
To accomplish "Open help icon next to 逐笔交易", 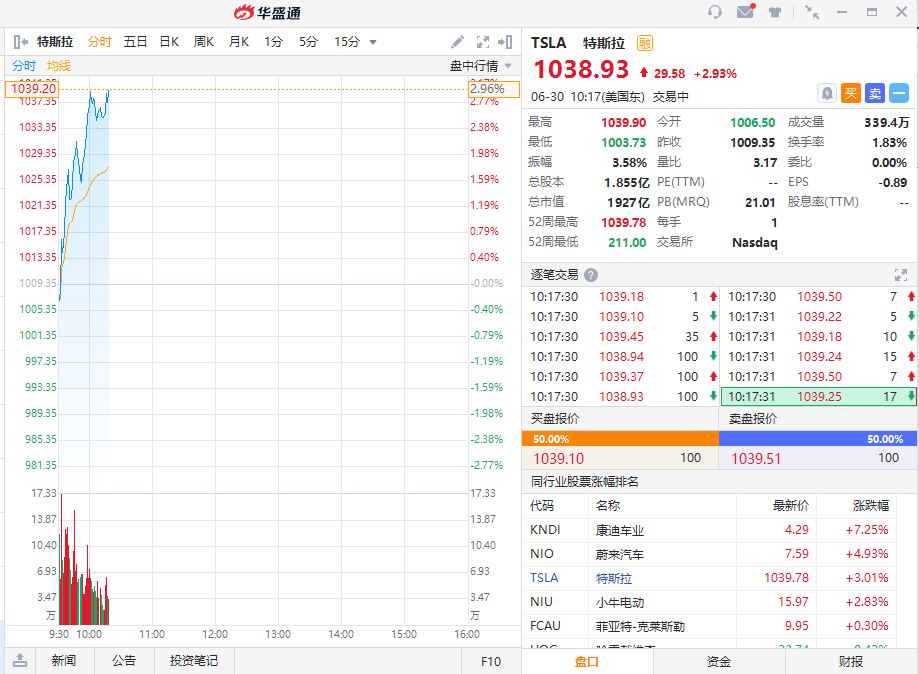I will (x=591, y=274).
